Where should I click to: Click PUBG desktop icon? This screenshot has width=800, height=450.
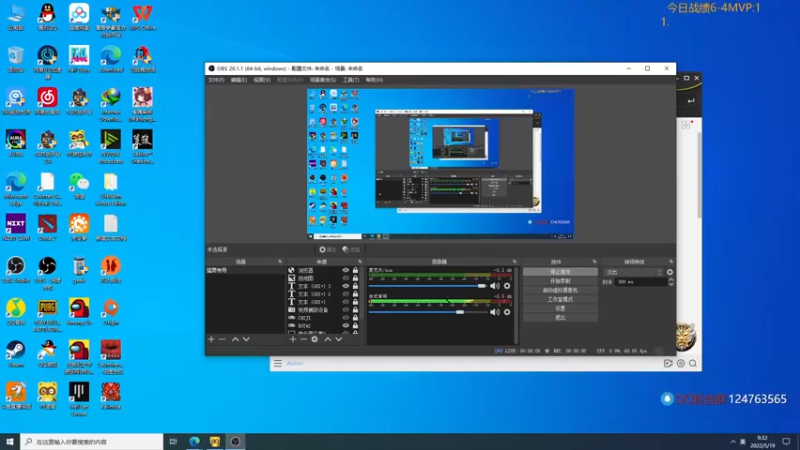coord(47,315)
